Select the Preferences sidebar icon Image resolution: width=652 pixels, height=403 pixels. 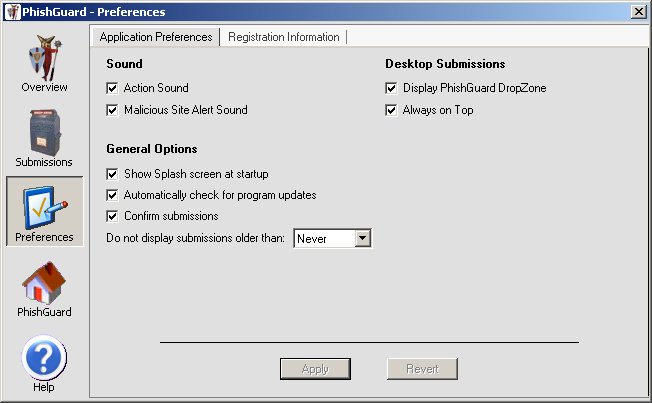pyautogui.click(x=44, y=212)
